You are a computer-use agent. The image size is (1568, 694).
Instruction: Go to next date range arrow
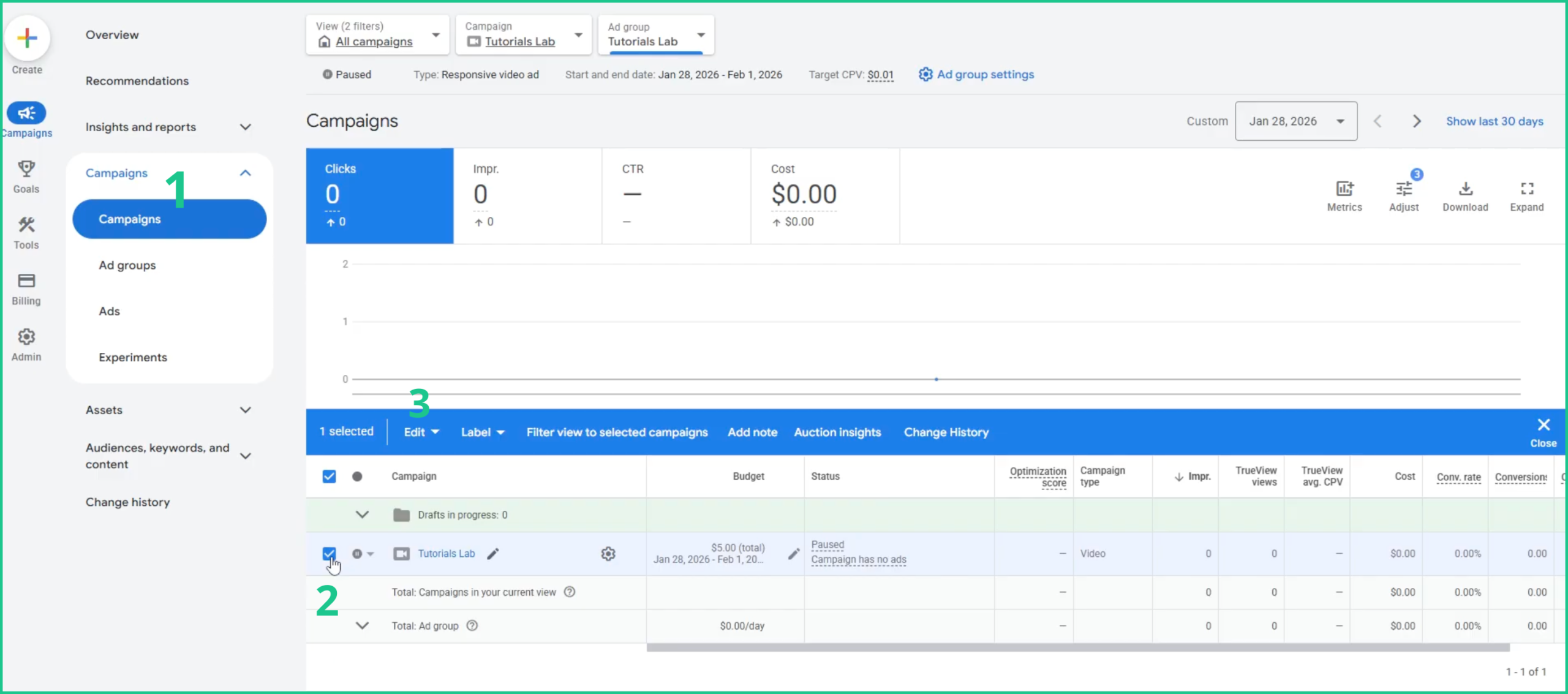[1416, 121]
